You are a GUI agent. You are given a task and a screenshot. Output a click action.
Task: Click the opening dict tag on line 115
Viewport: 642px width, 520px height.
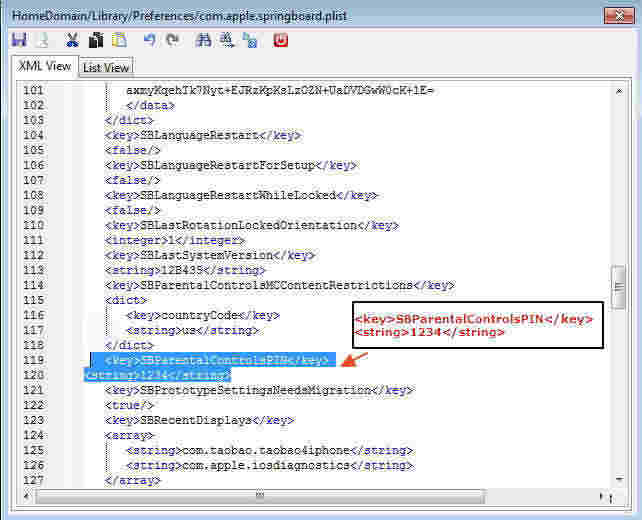click(126, 300)
